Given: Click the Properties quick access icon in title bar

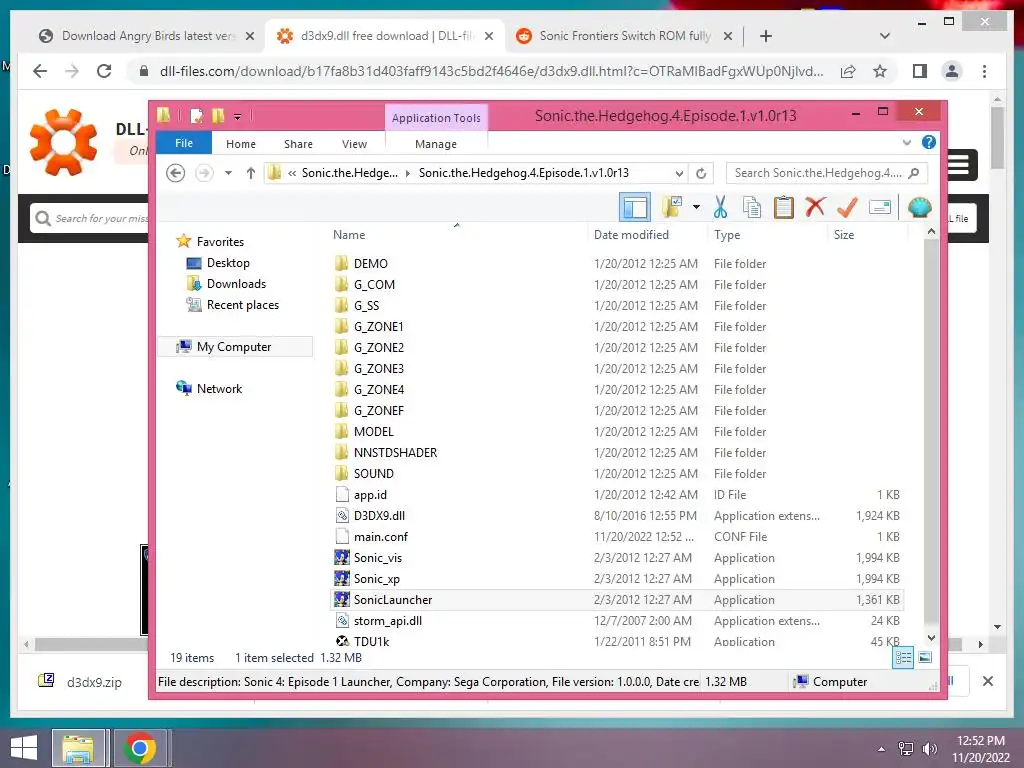Looking at the screenshot, I should tap(196, 116).
